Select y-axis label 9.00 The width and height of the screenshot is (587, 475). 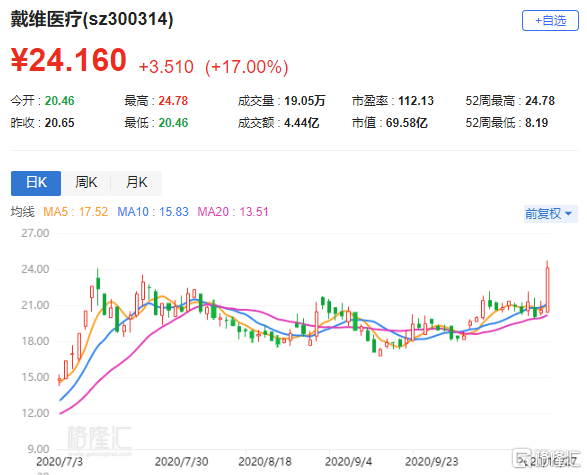[x=38, y=449]
